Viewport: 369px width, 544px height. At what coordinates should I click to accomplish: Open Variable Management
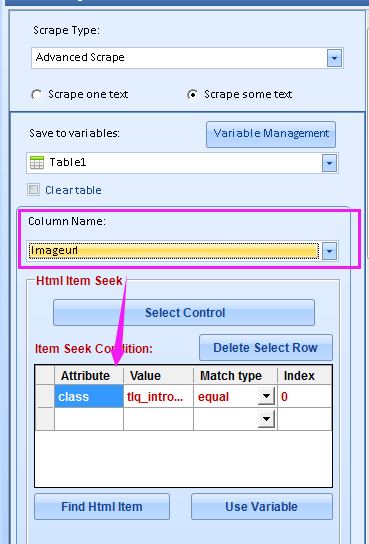pos(271,134)
